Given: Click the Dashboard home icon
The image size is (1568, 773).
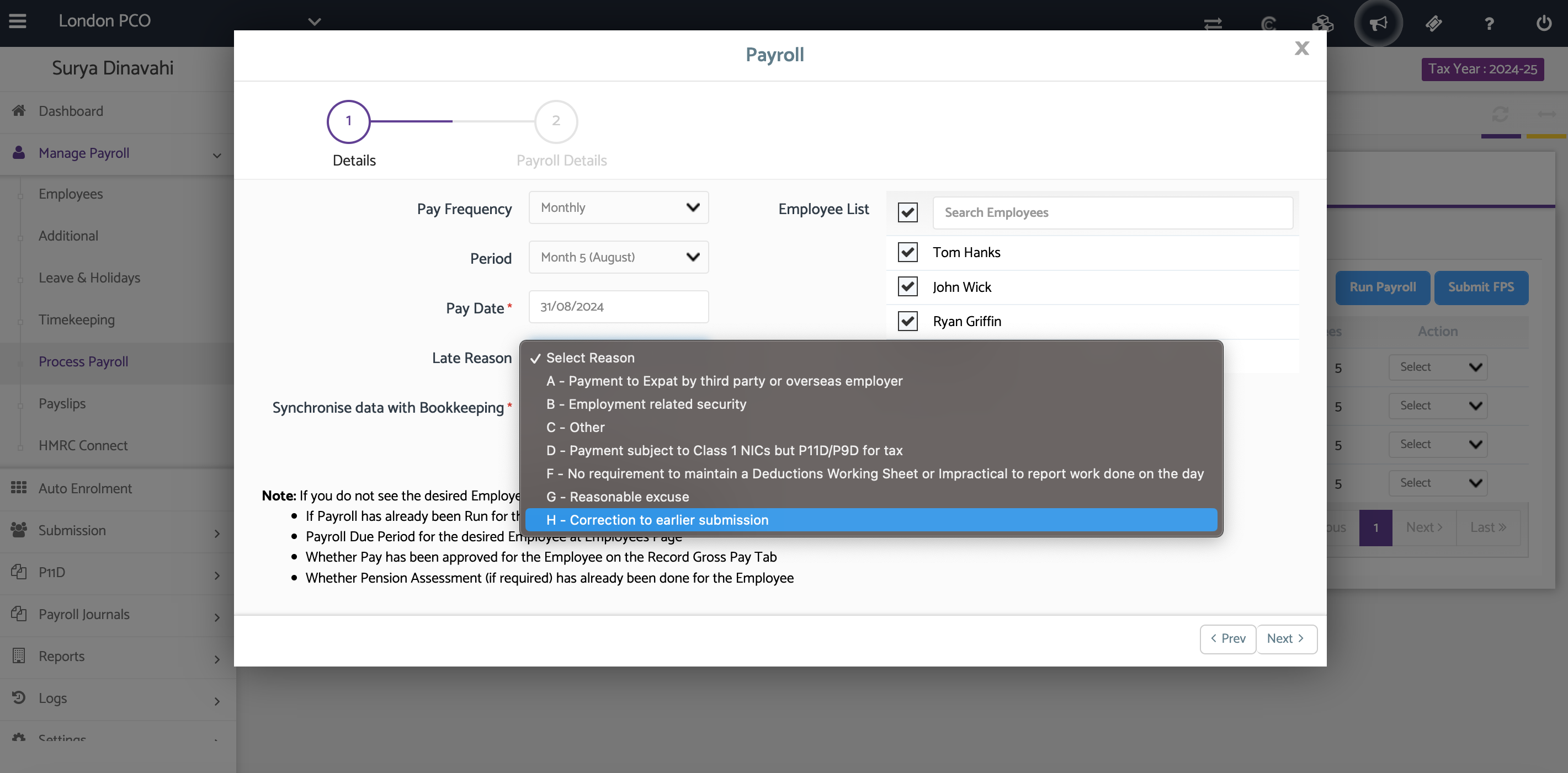Looking at the screenshot, I should click(19, 111).
